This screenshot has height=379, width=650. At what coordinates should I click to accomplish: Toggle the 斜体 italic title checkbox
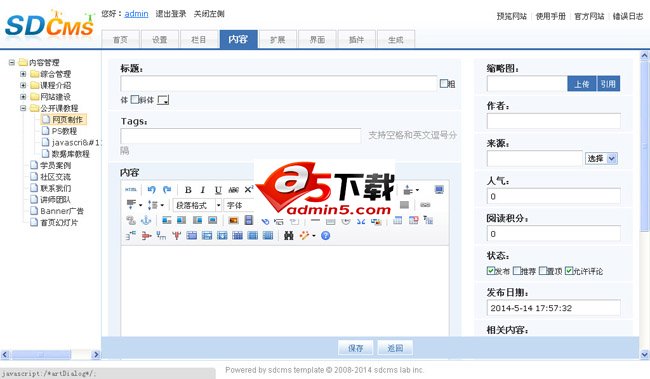[x=135, y=100]
